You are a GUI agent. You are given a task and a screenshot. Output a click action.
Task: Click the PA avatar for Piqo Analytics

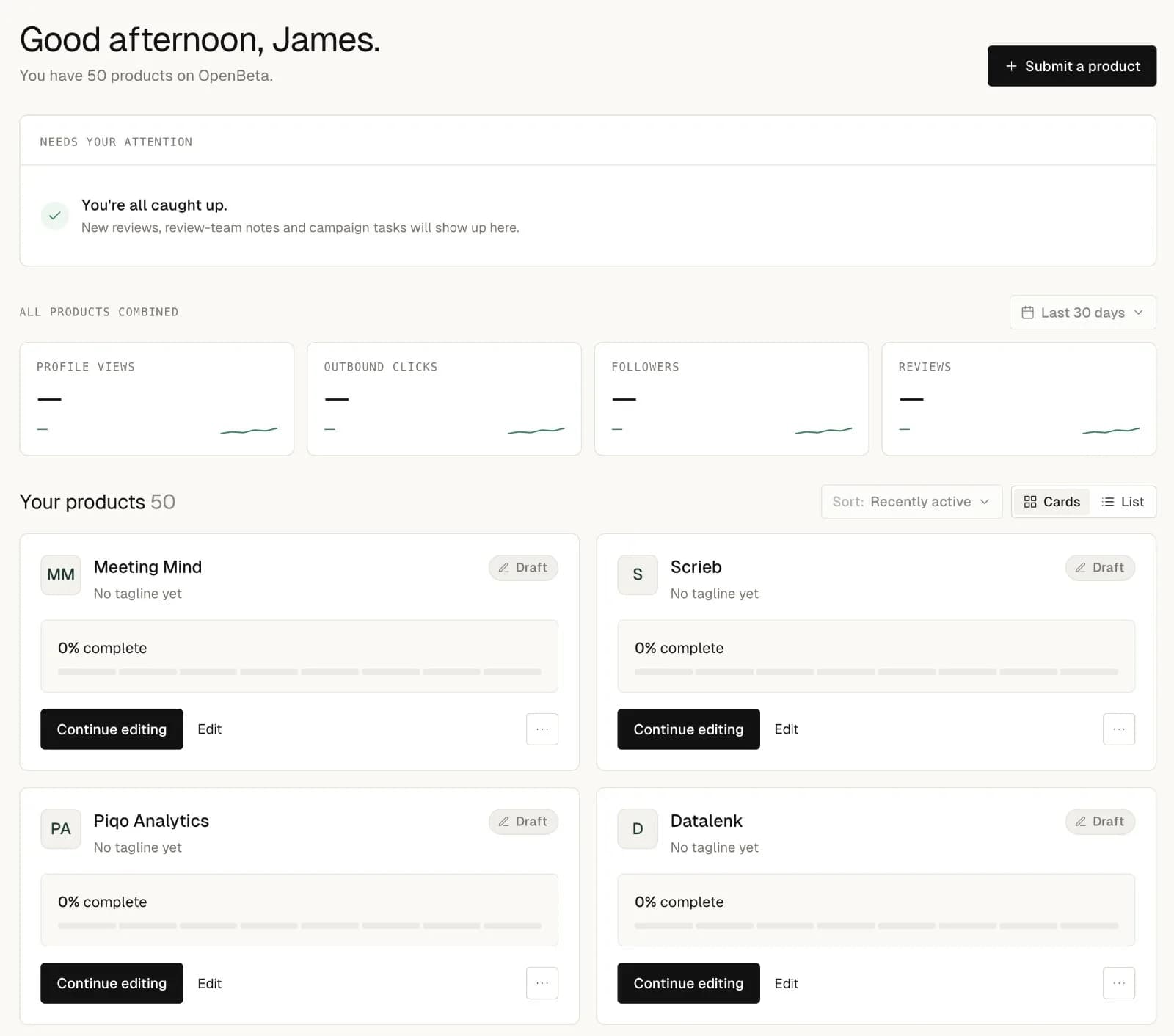61,828
